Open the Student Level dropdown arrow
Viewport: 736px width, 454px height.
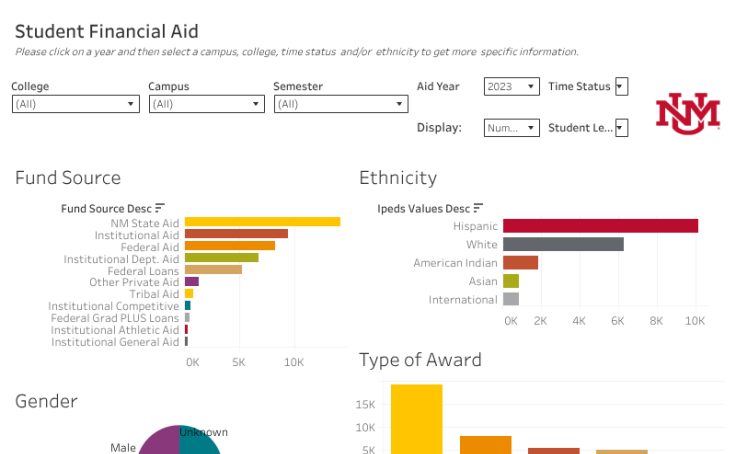click(621, 128)
